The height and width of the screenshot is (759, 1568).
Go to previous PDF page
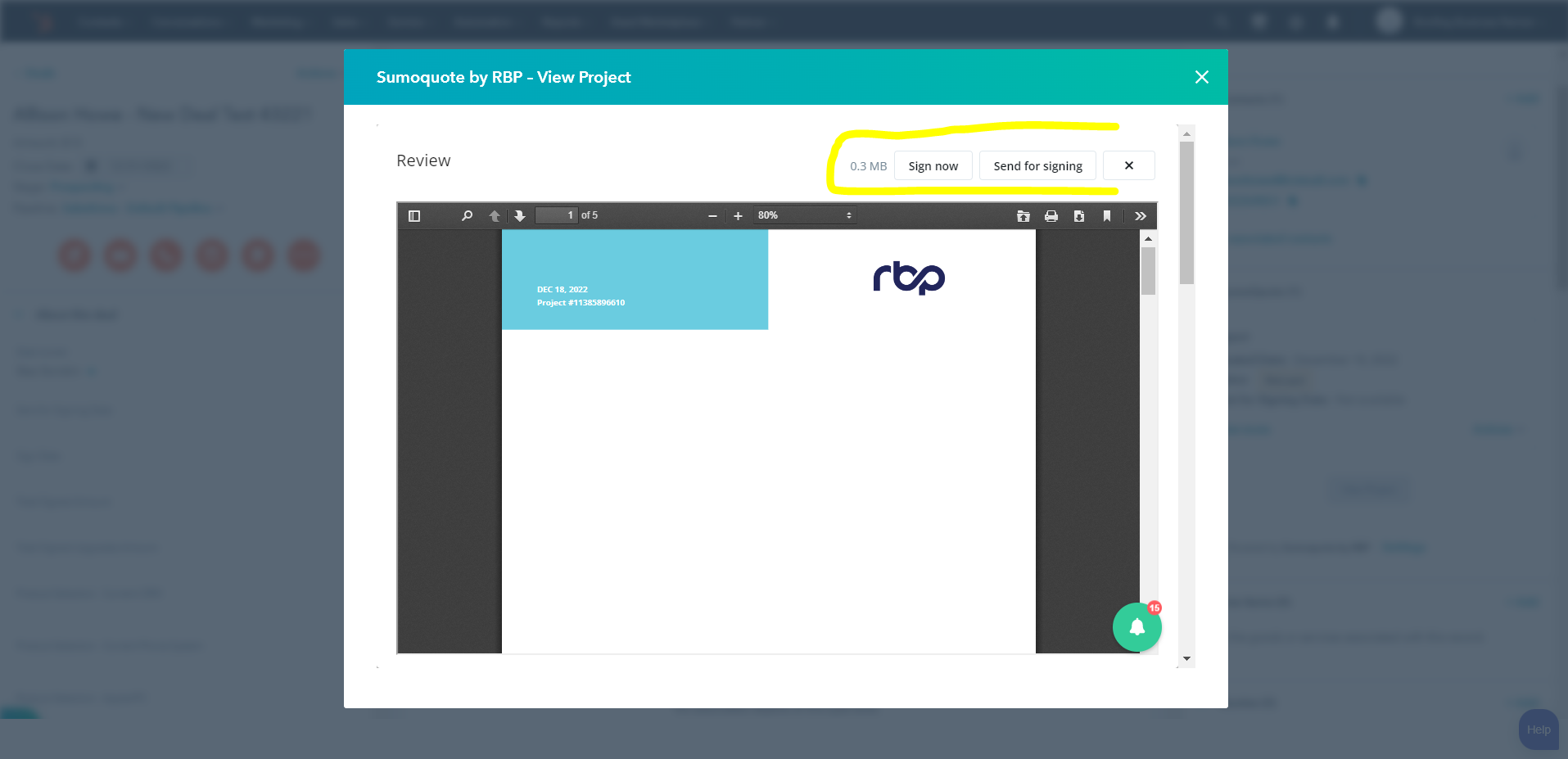click(495, 216)
